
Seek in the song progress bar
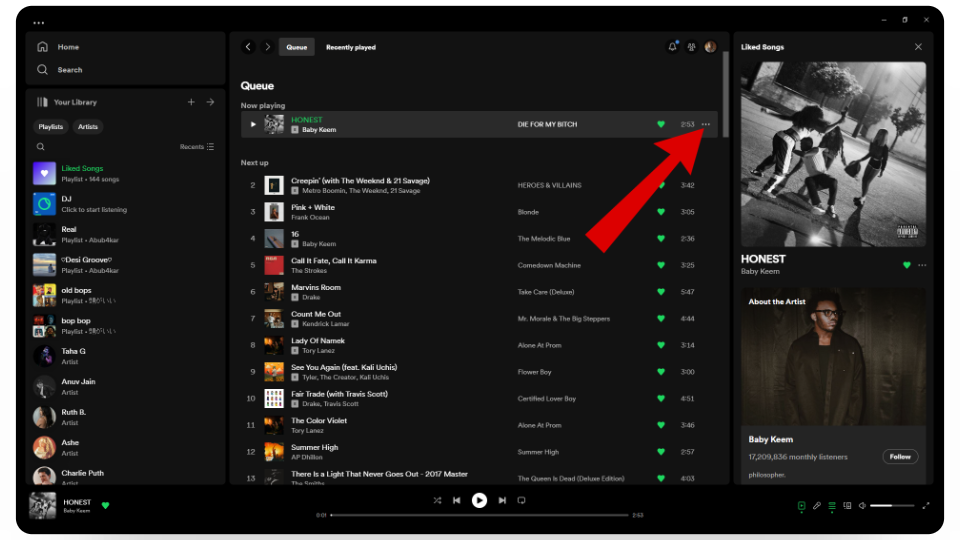pos(479,515)
